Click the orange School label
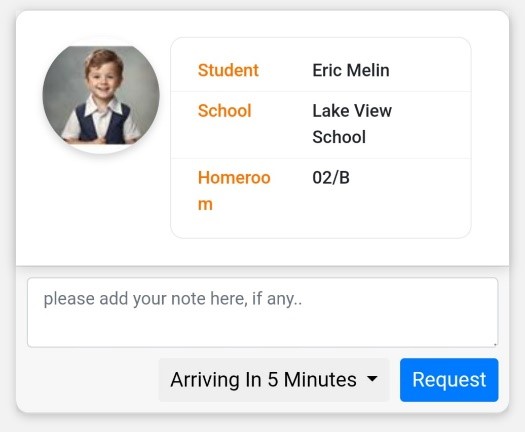Image resolution: width=525 pixels, height=432 pixels. (224, 111)
